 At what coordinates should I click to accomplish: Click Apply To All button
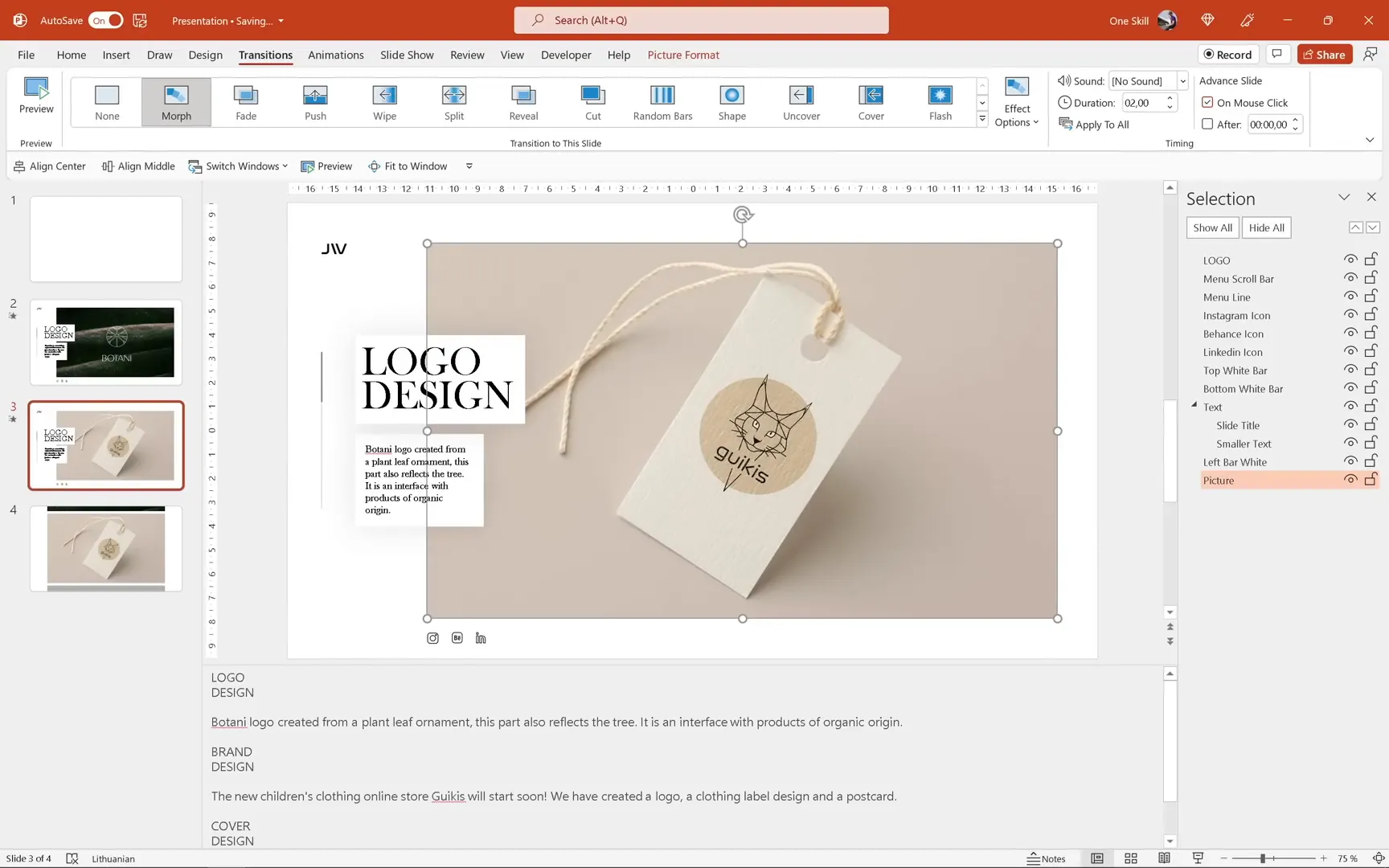click(1094, 124)
